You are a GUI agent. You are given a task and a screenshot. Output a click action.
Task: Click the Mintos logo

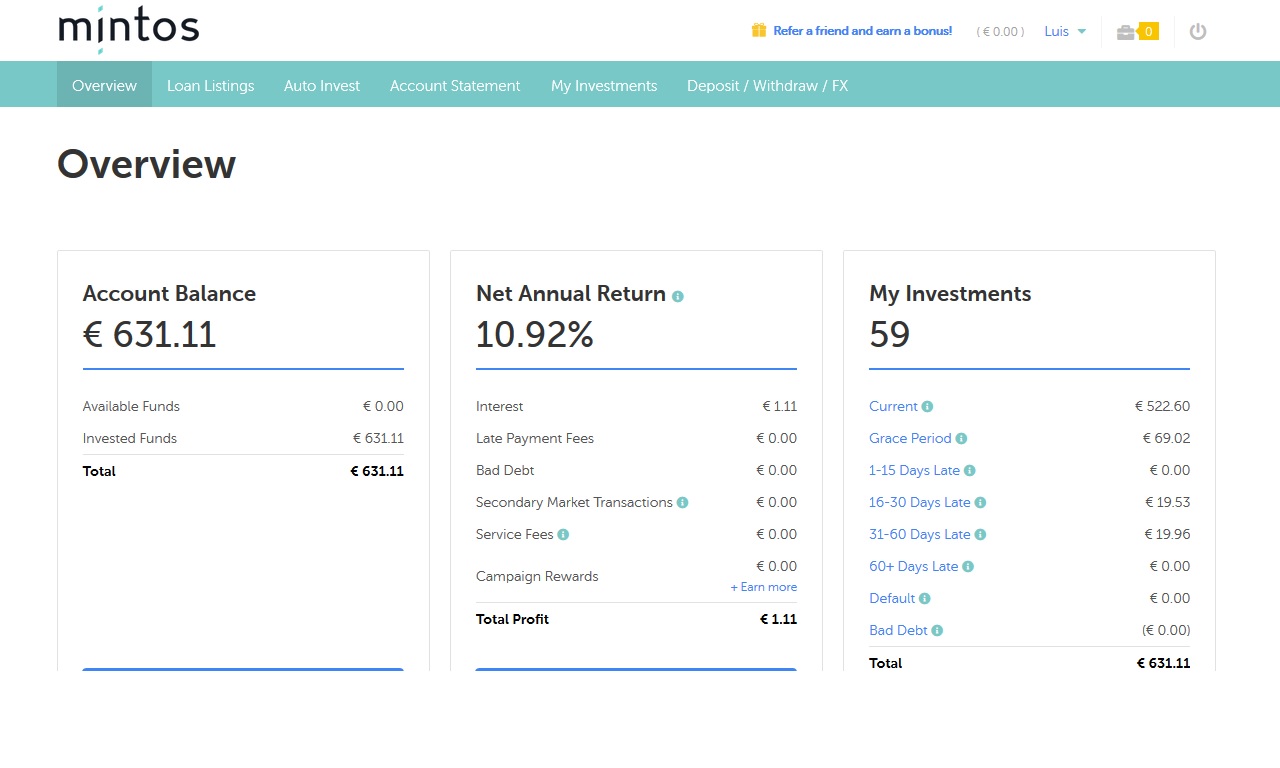(x=129, y=28)
